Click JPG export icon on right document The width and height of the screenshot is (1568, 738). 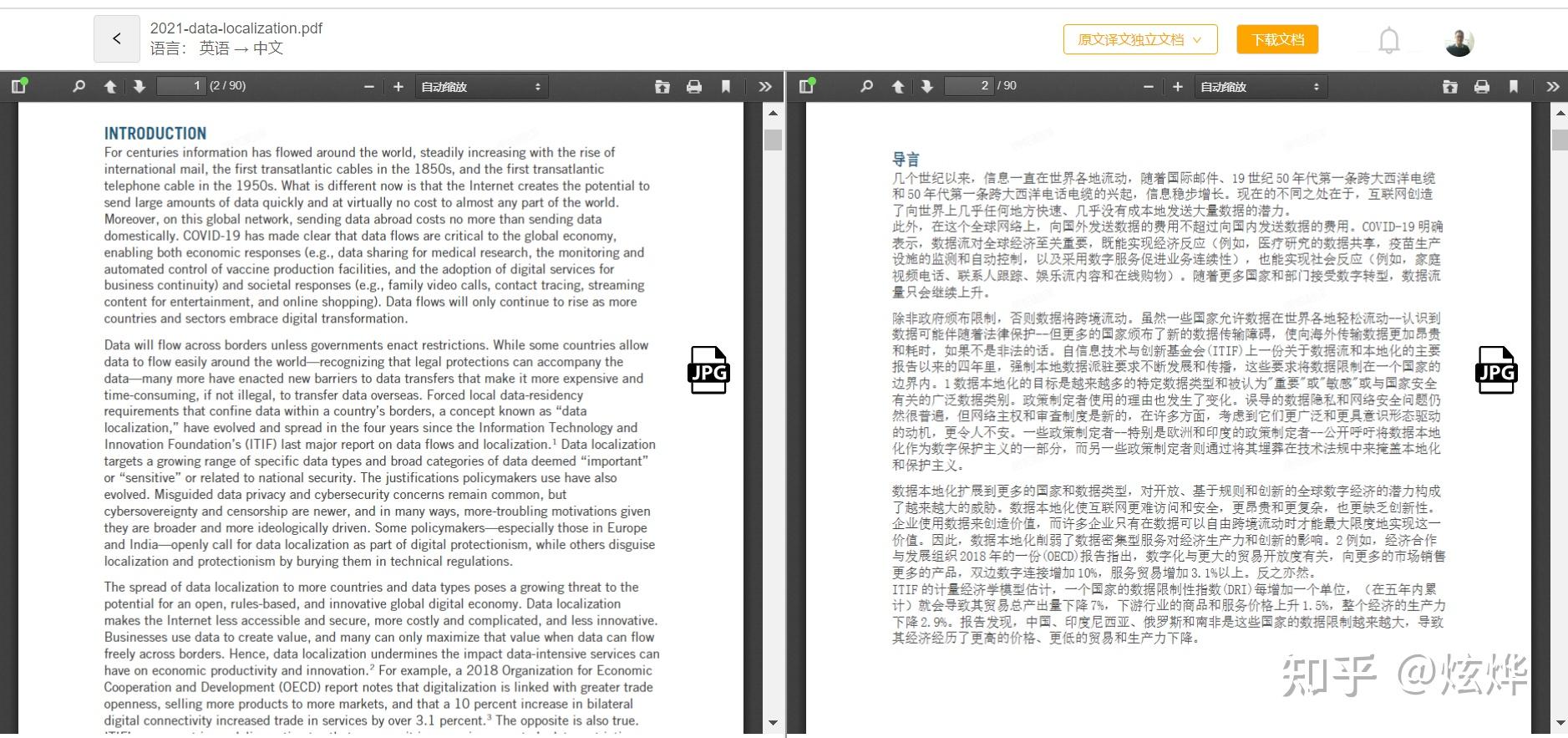coord(1496,369)
